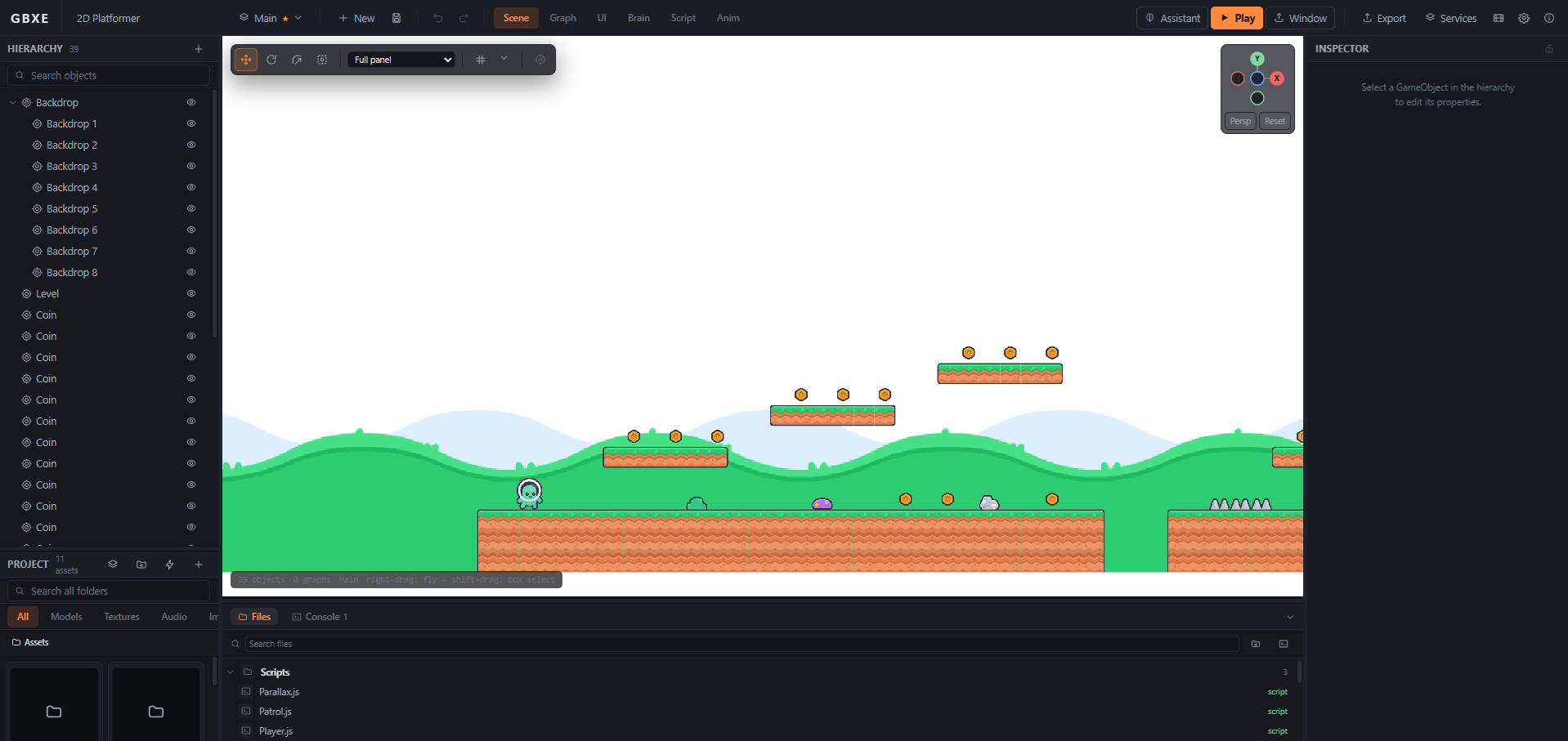The image size is (1568, 741).
Task: Click the save scene icon
Action: tap(396, 18)
